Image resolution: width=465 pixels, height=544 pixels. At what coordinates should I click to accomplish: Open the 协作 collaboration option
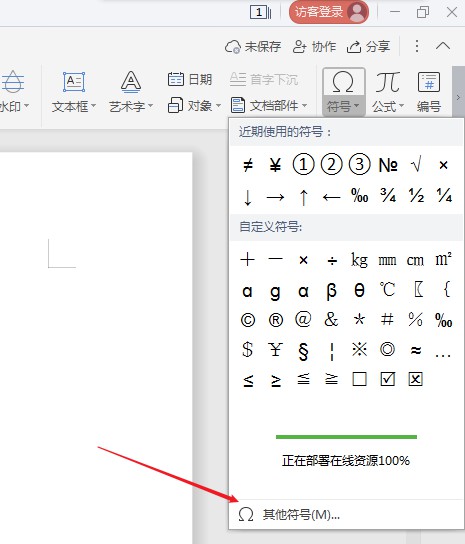pyautogui.click(x=314, y=46)
